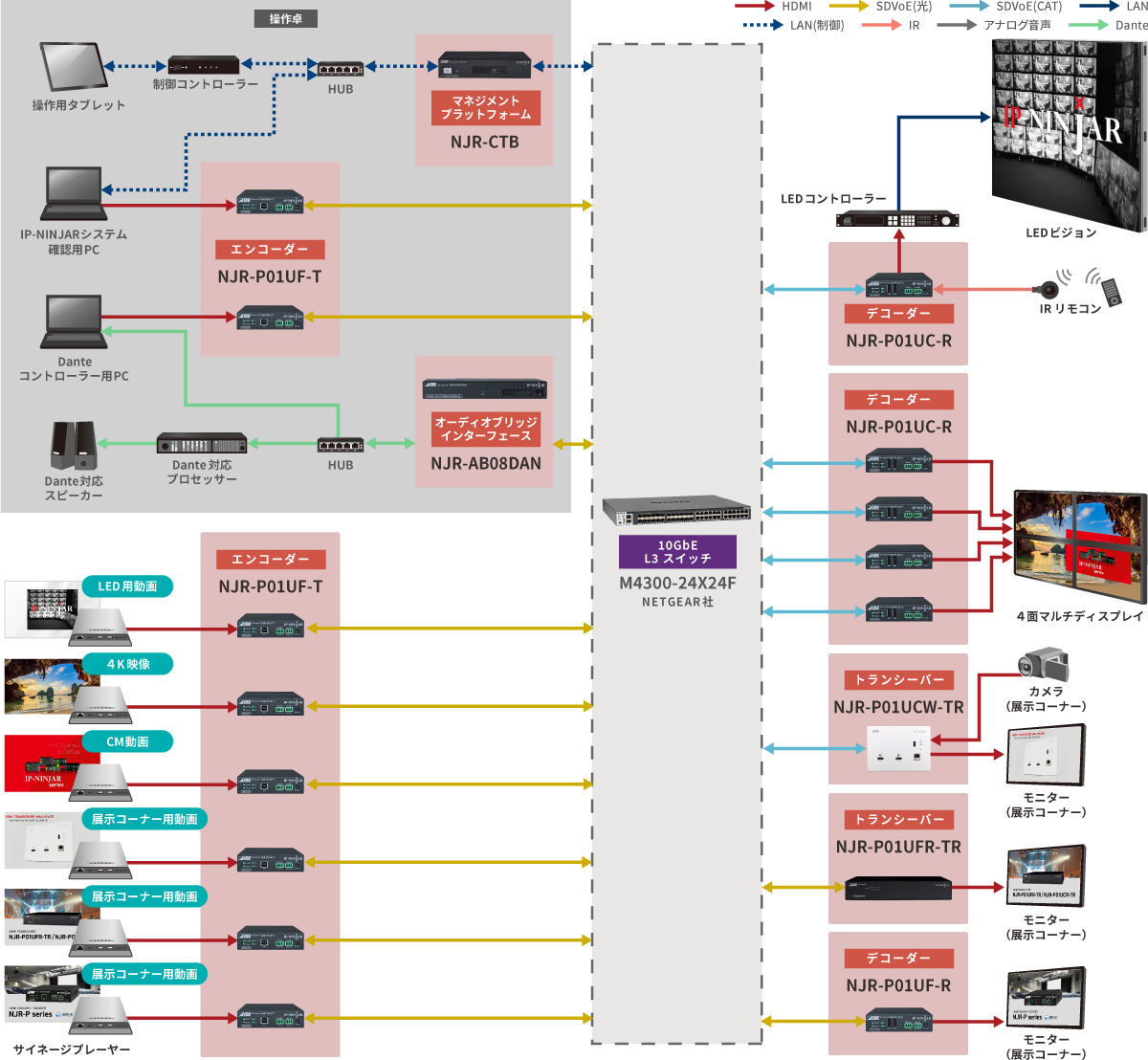
Task: Select the teal 4K映像 tag
Action: [127, 664]
